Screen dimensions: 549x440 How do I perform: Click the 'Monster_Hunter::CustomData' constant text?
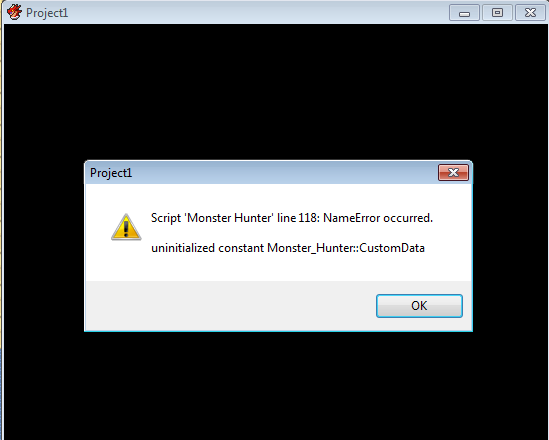(346, 248)
